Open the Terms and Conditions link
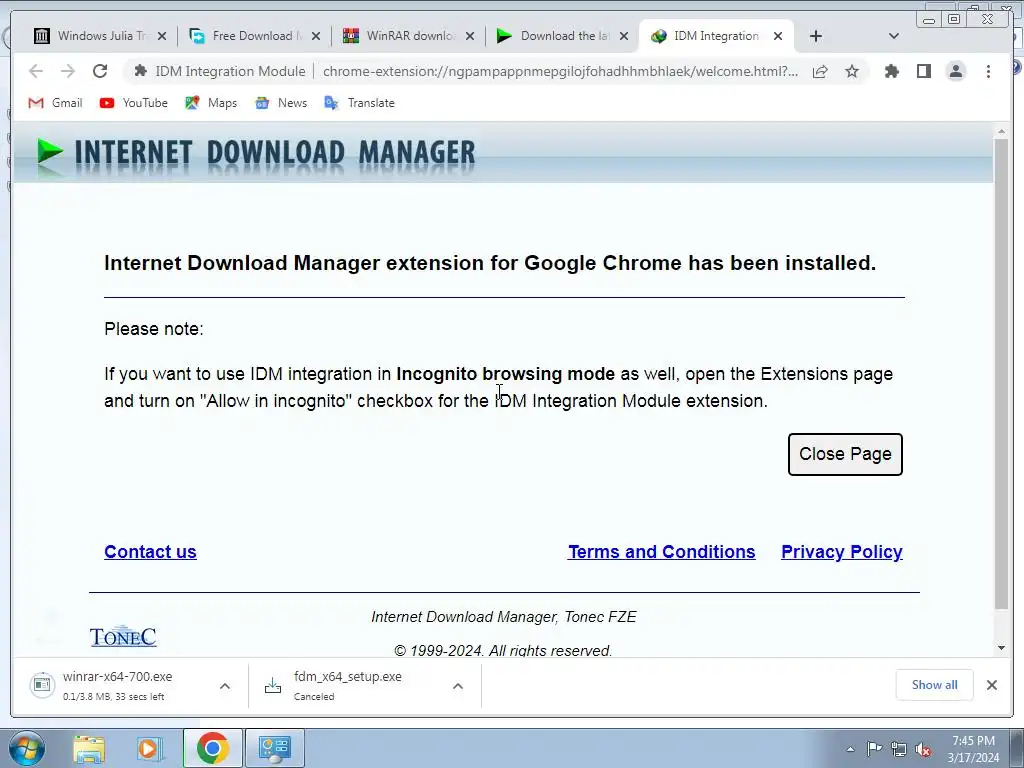 click(662, 552)
